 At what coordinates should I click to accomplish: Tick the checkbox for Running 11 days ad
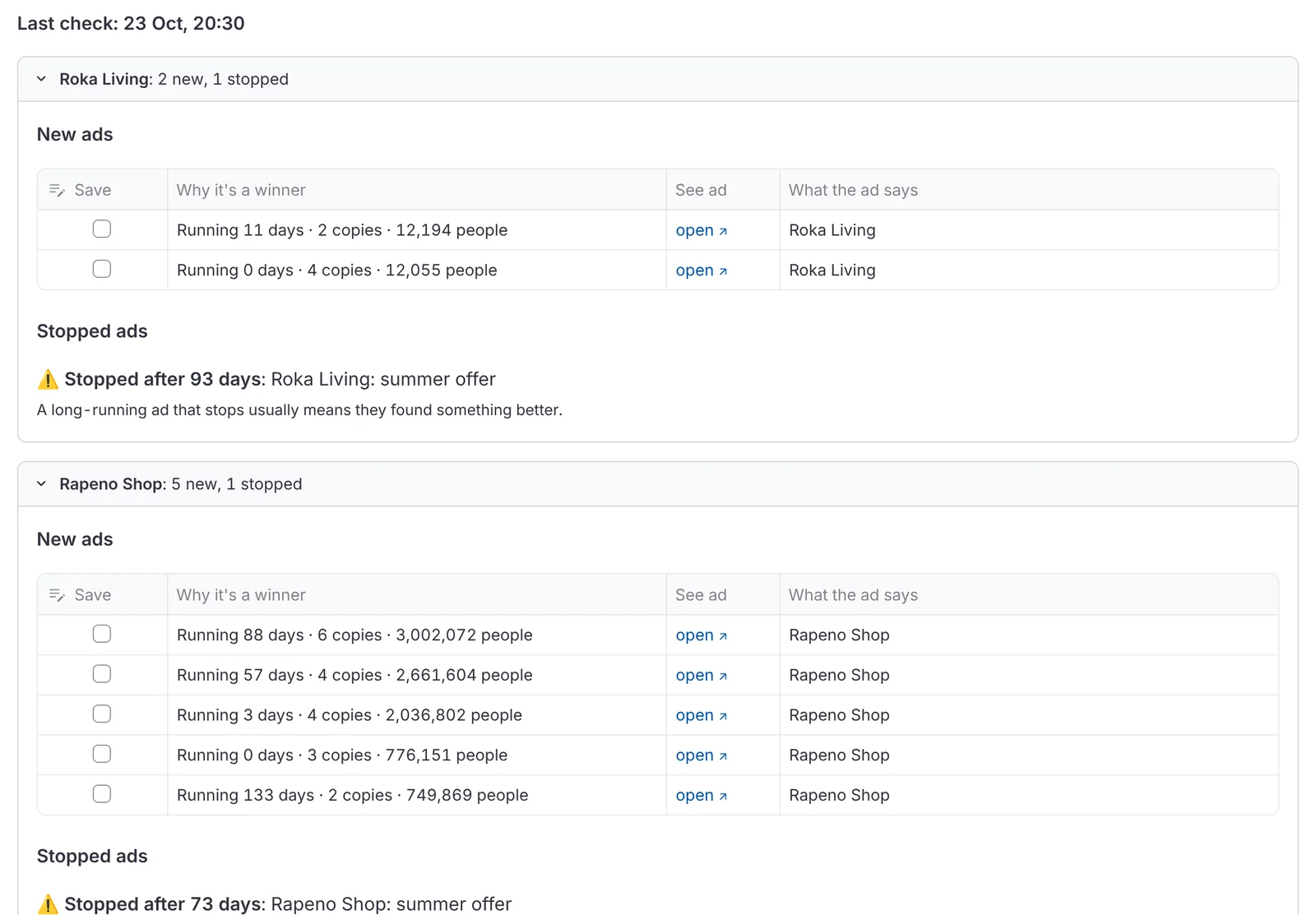click(102, 229)
